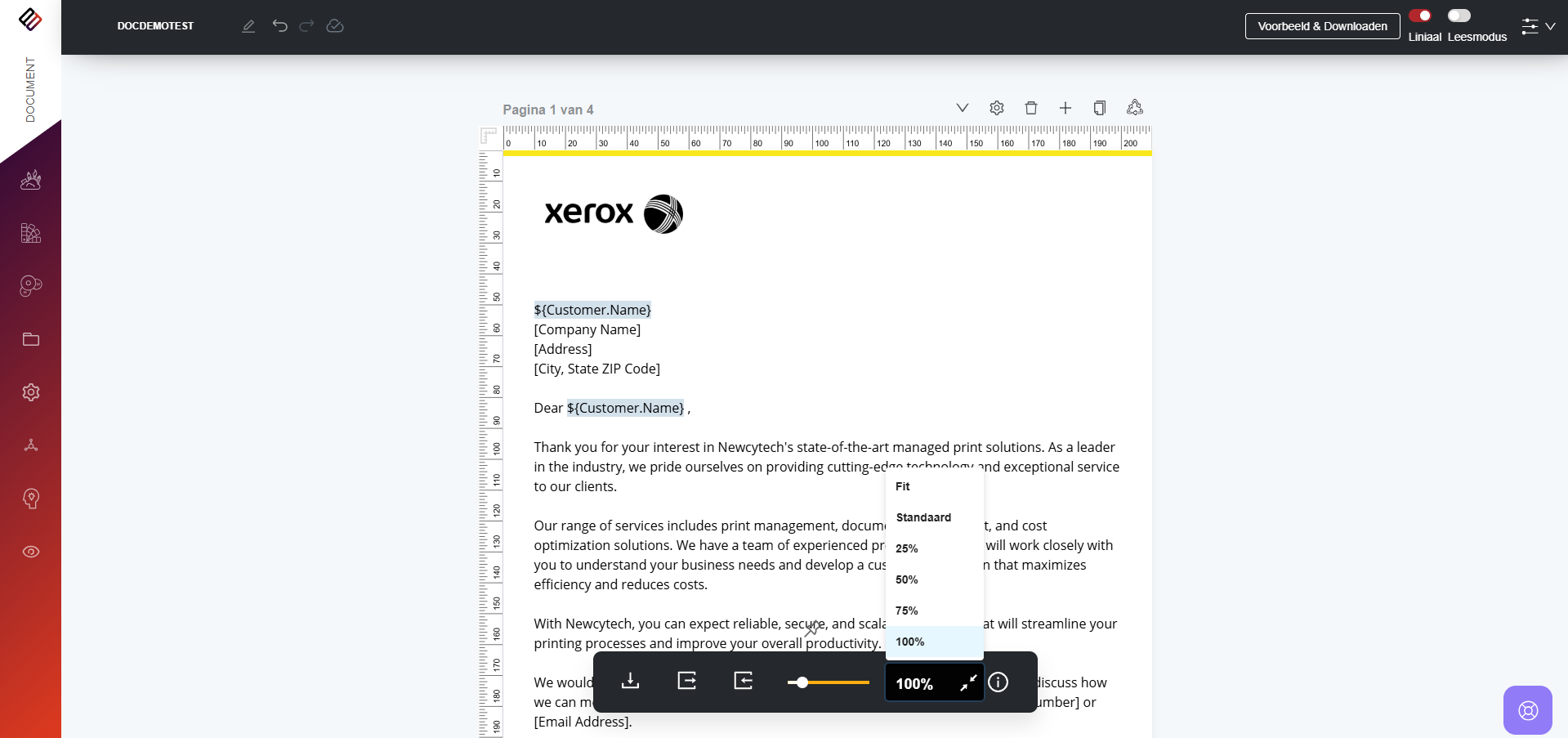Open the page settings gear icon
The width and height of the screenshot is (1568, 738).
[x=996, y=108]
